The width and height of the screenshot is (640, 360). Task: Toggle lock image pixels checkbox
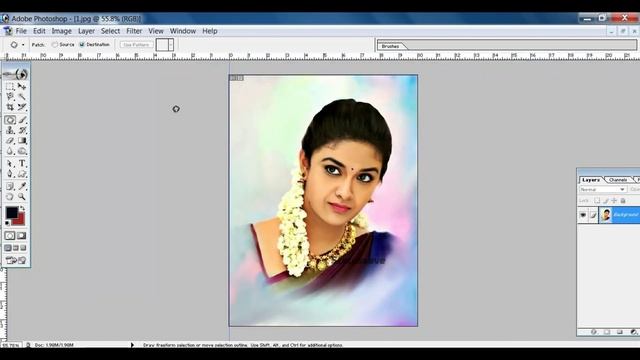pos(606,200)
